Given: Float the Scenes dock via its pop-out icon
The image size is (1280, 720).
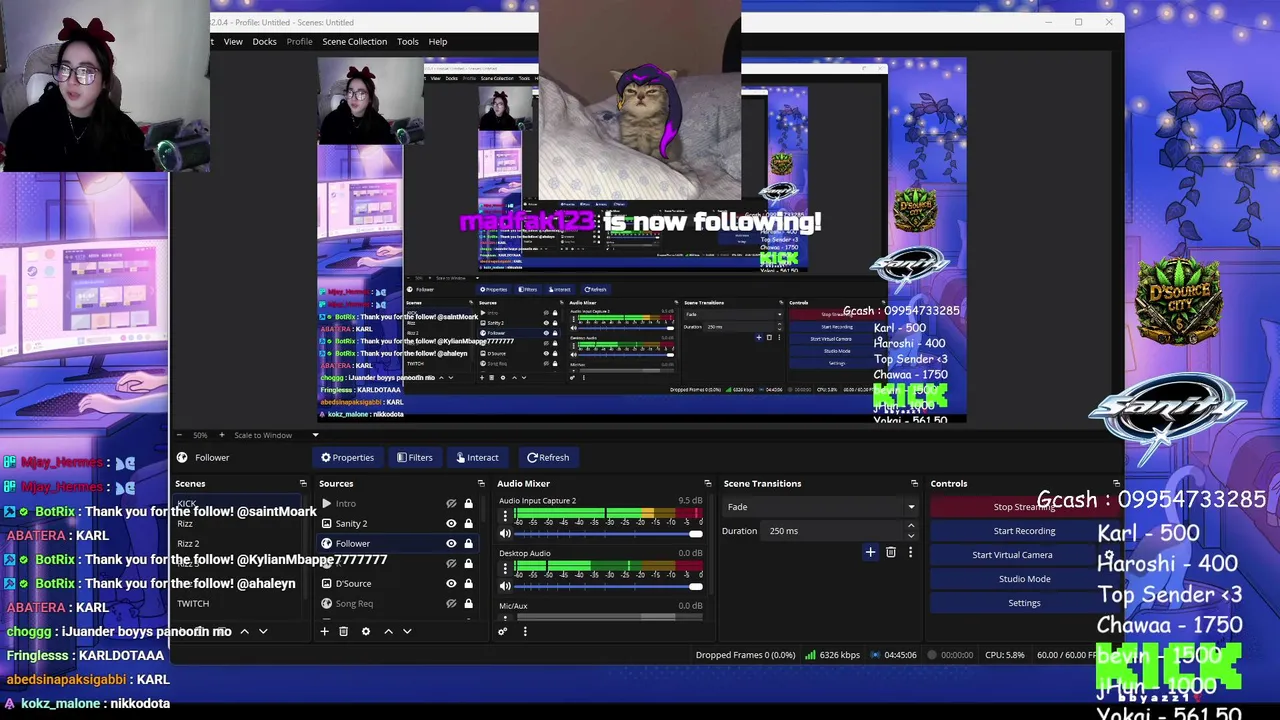Looking at the screenshot, I should [303, 484].
